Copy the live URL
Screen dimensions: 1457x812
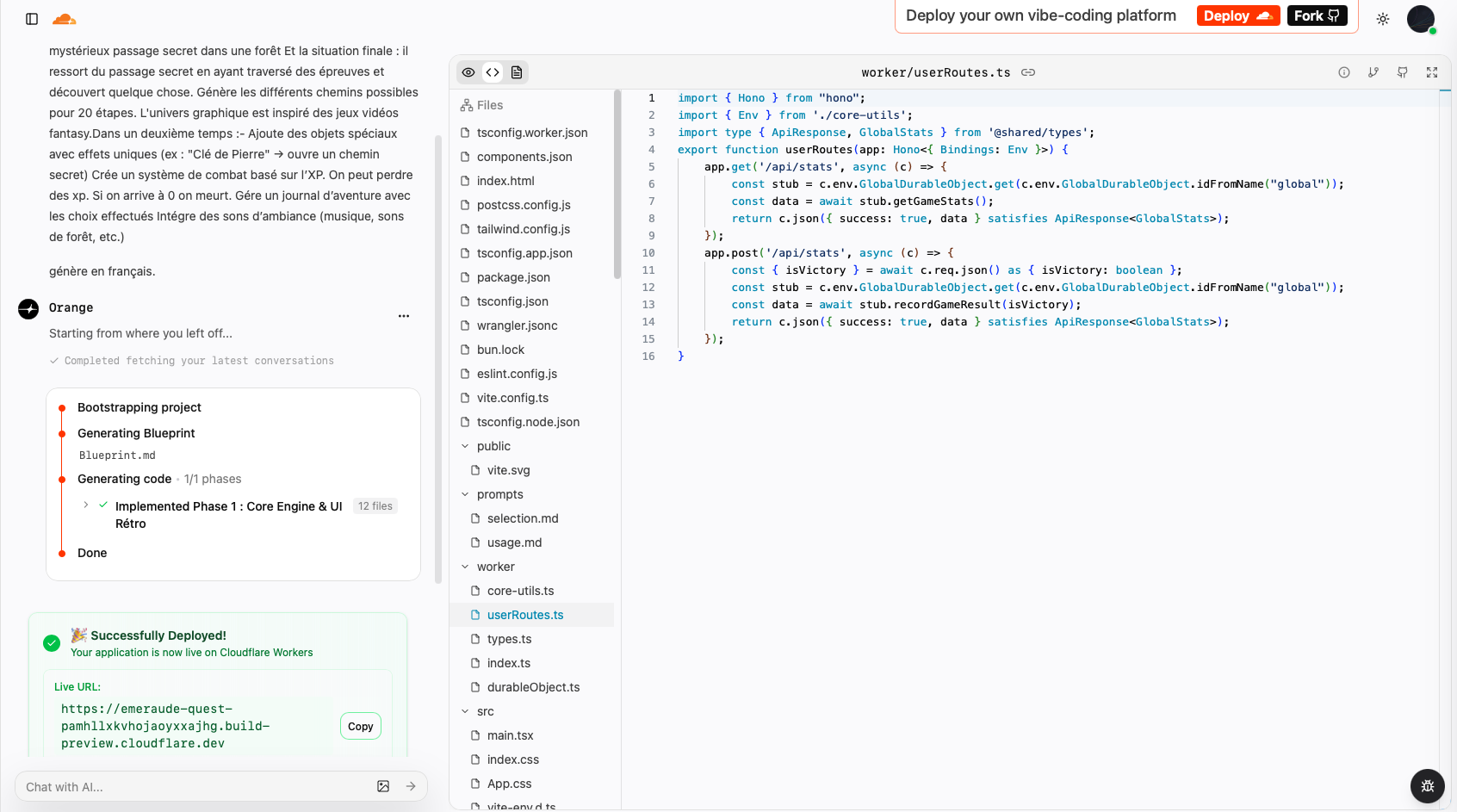coord(360,726)
